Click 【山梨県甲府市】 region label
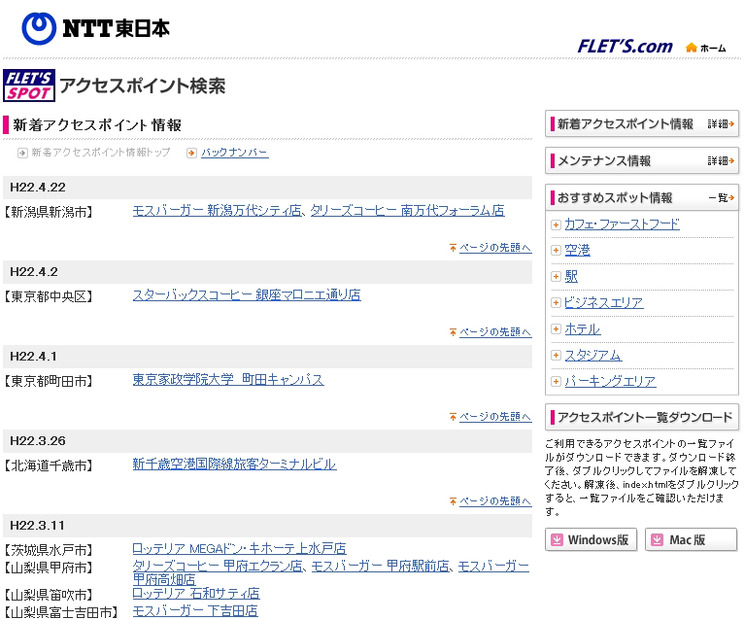Viewport: 744px width, 620px height. pos(48,567)
